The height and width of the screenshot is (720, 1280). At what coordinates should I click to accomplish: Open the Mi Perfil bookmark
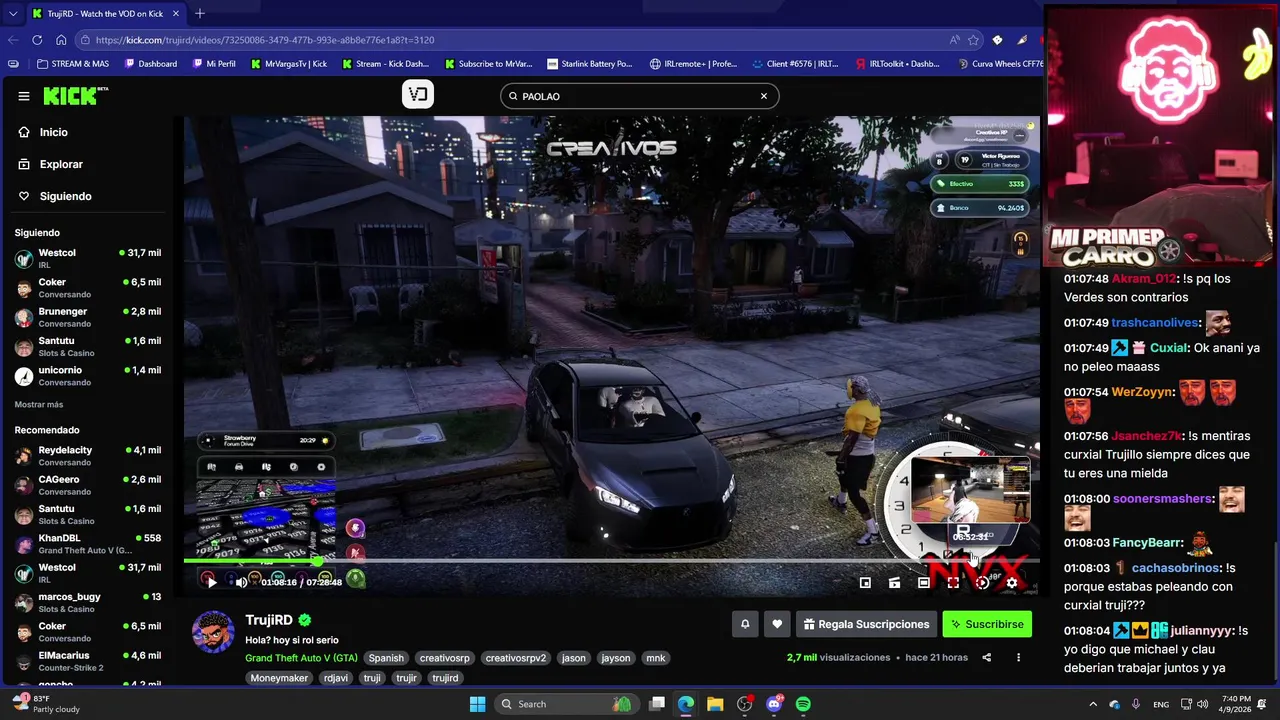click(x=214, y=63)
